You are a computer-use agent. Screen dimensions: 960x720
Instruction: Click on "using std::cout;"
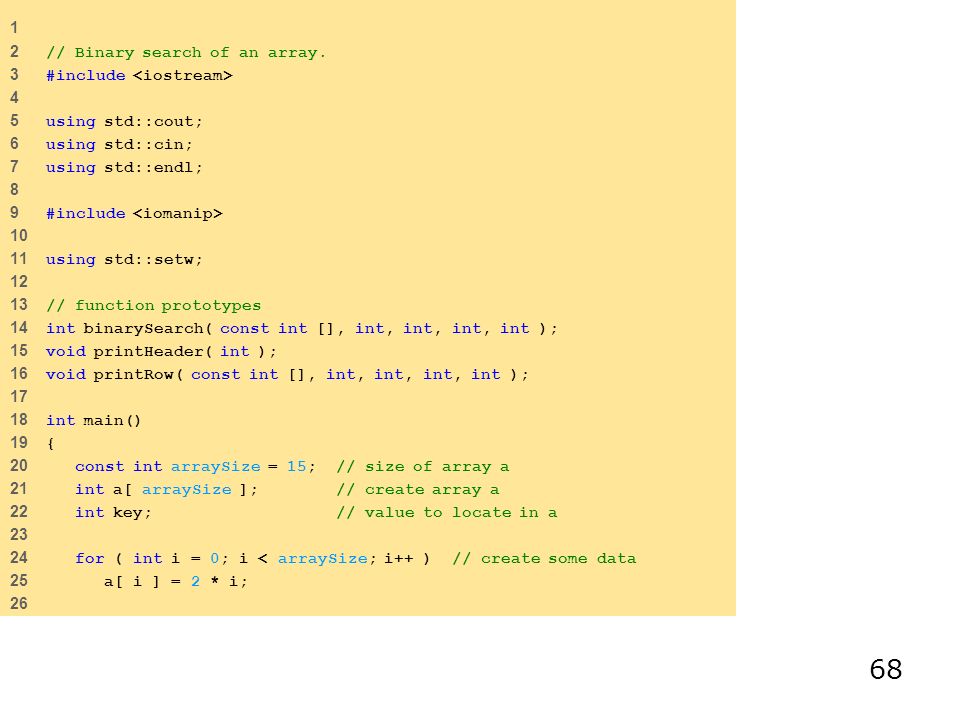coord(124,121)
